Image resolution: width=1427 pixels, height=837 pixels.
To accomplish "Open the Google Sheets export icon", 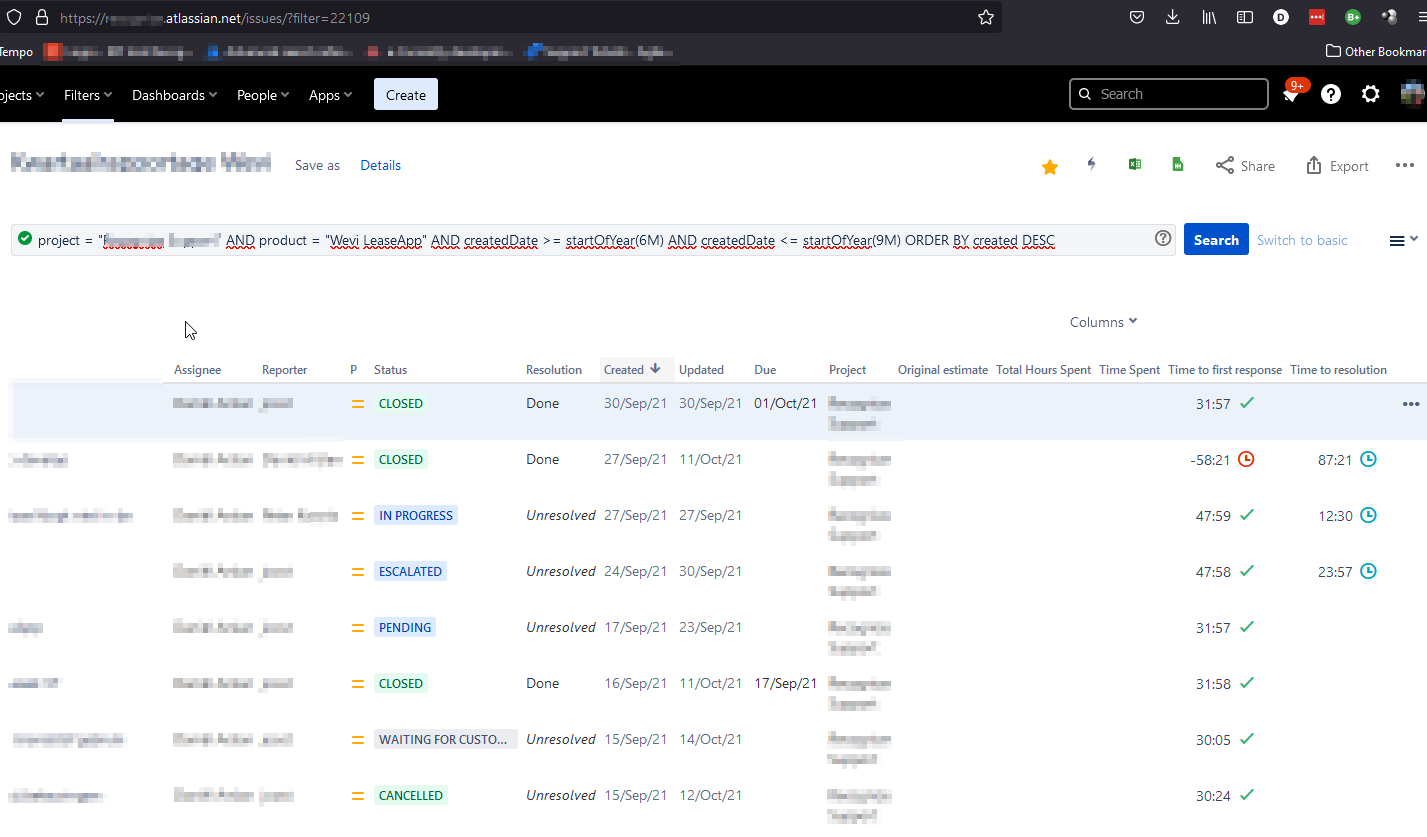I will coord(1177,164).
